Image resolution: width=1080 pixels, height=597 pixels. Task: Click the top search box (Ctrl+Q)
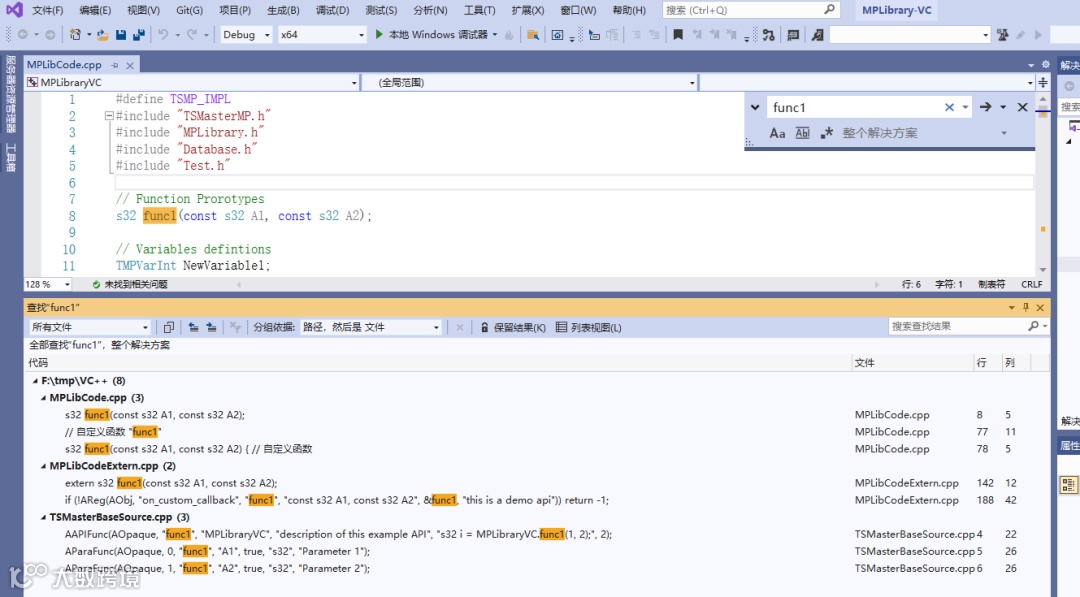[751, 10]
